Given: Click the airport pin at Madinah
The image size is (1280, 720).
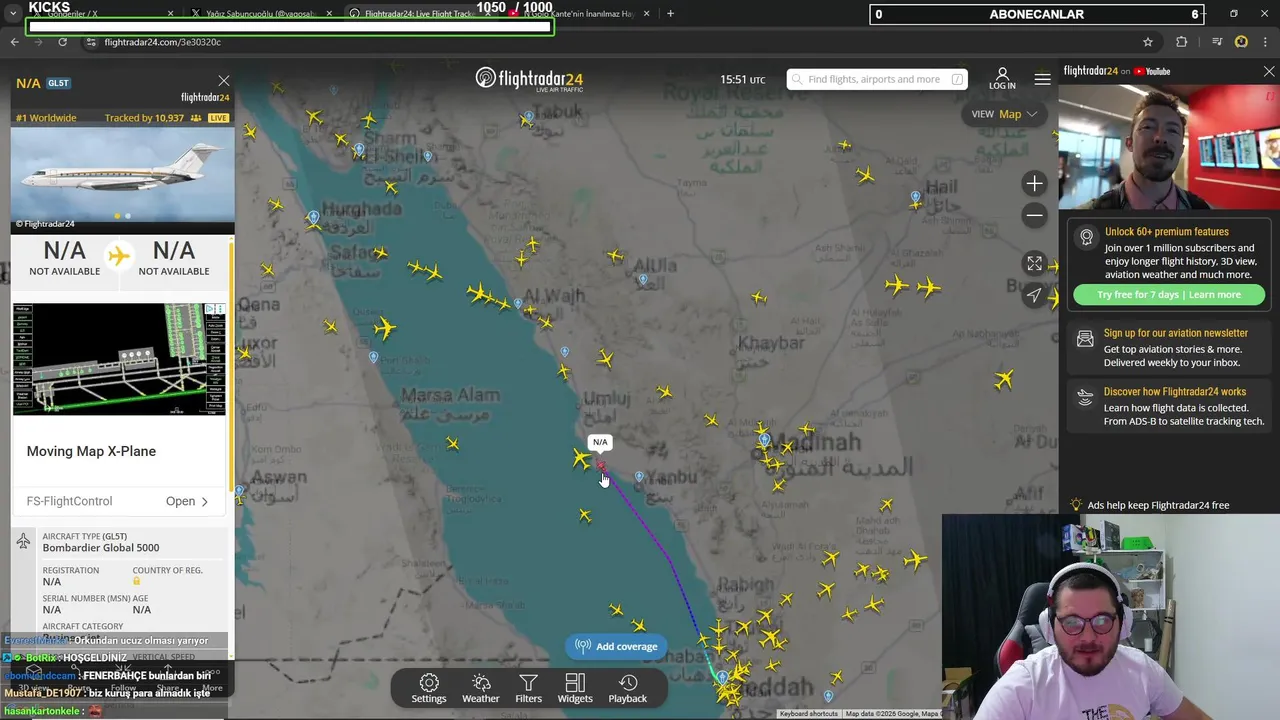Looking at the screenshot, I should pos(765,439).
